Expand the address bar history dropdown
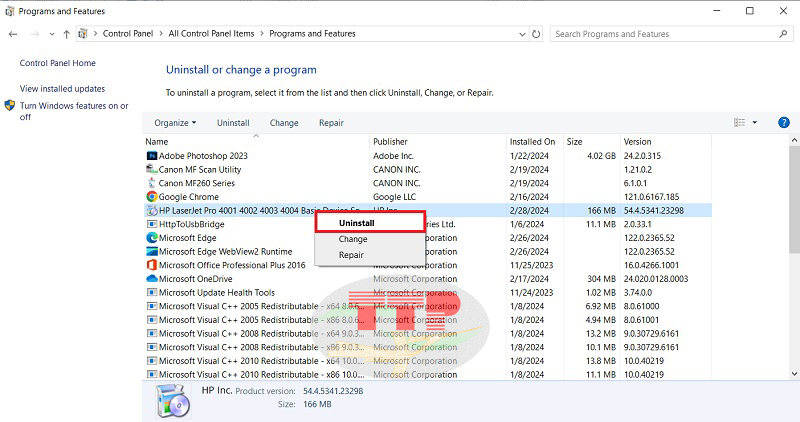The width and height of the screenshot is (800, 422). pos(522,34)
